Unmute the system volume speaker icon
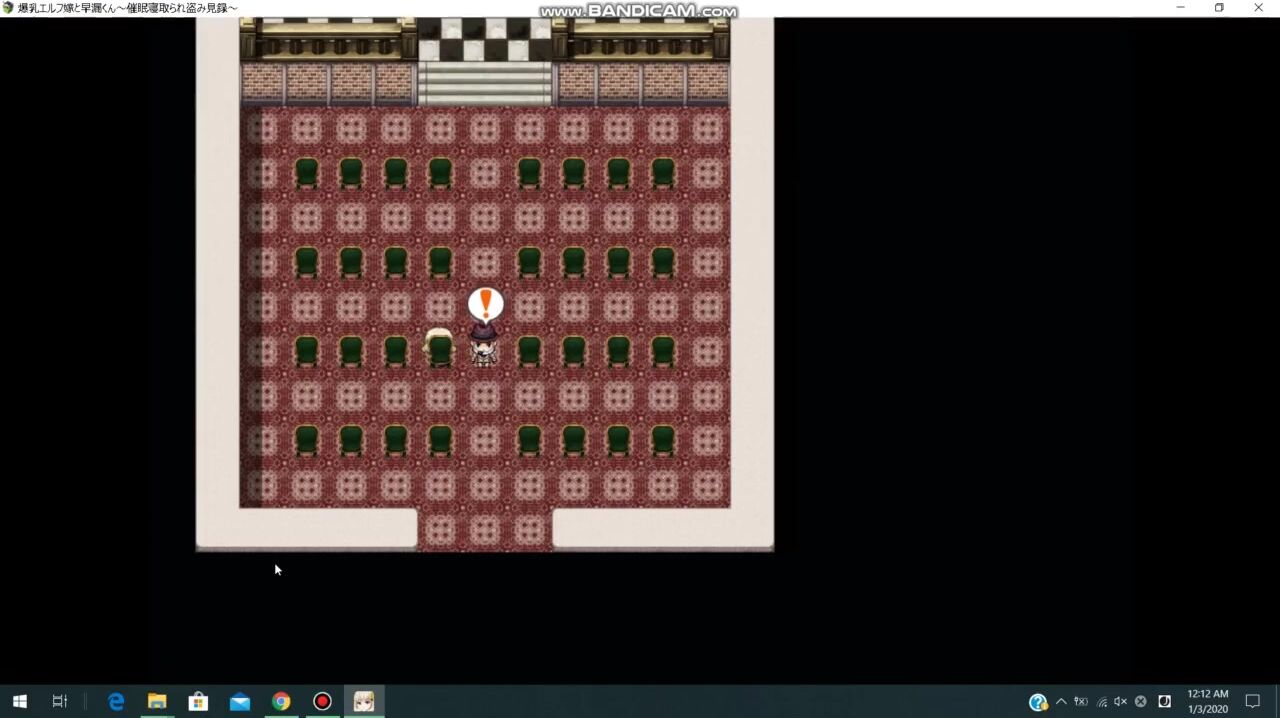1280x718 pixels. (1120, 702)
